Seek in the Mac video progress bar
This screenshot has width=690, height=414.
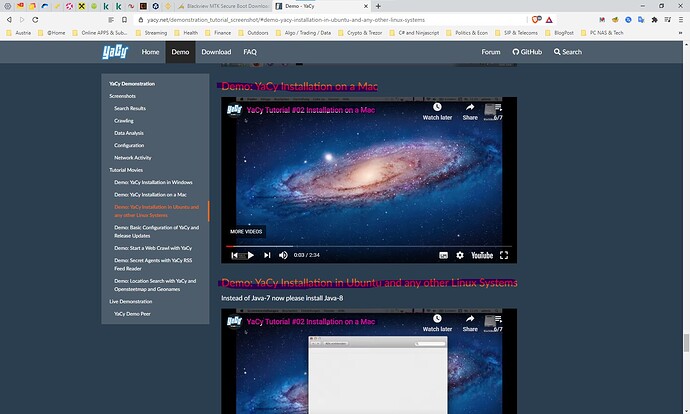coord(369,246)
